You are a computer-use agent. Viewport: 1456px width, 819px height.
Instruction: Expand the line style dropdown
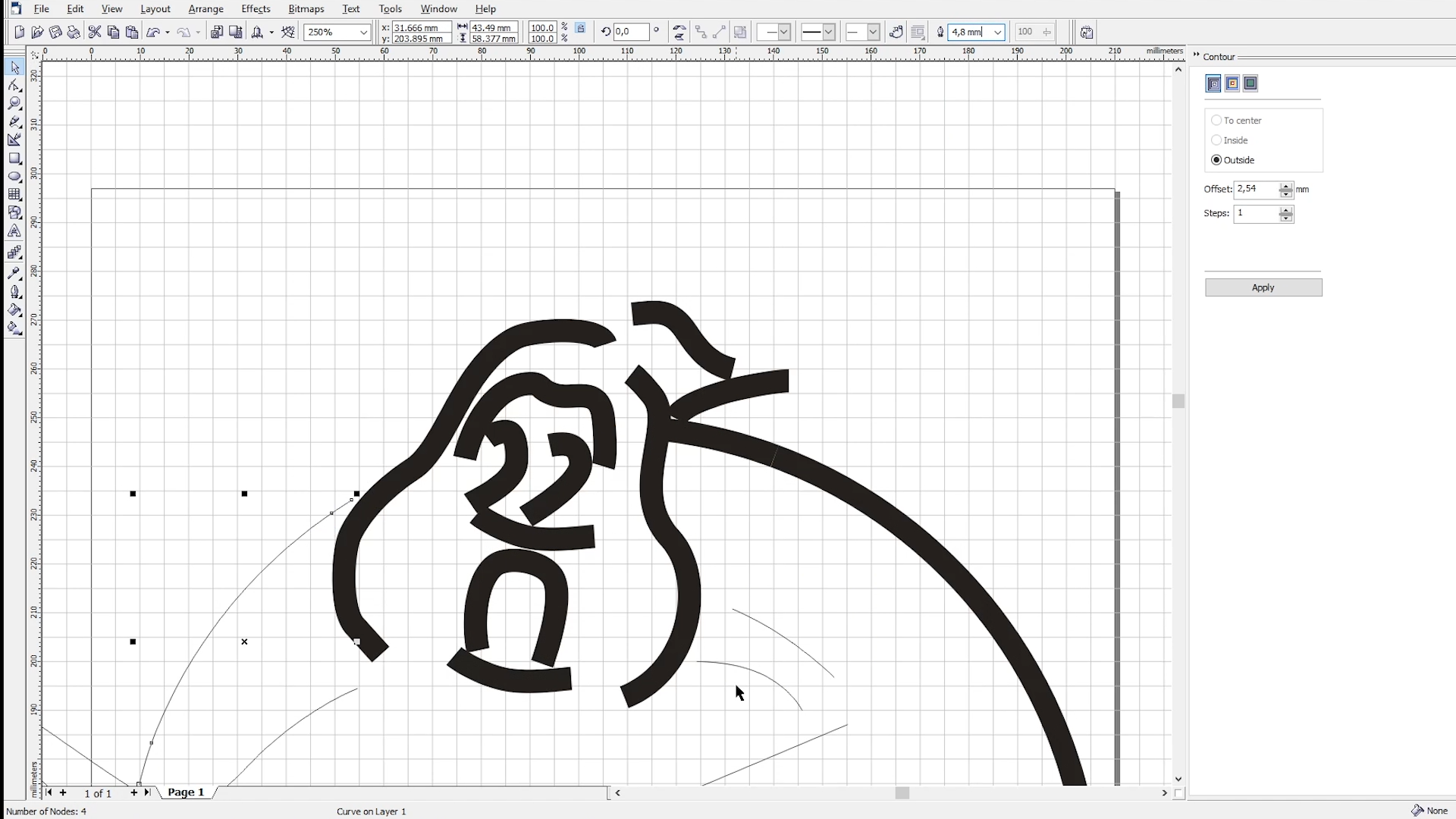point(829,32)
